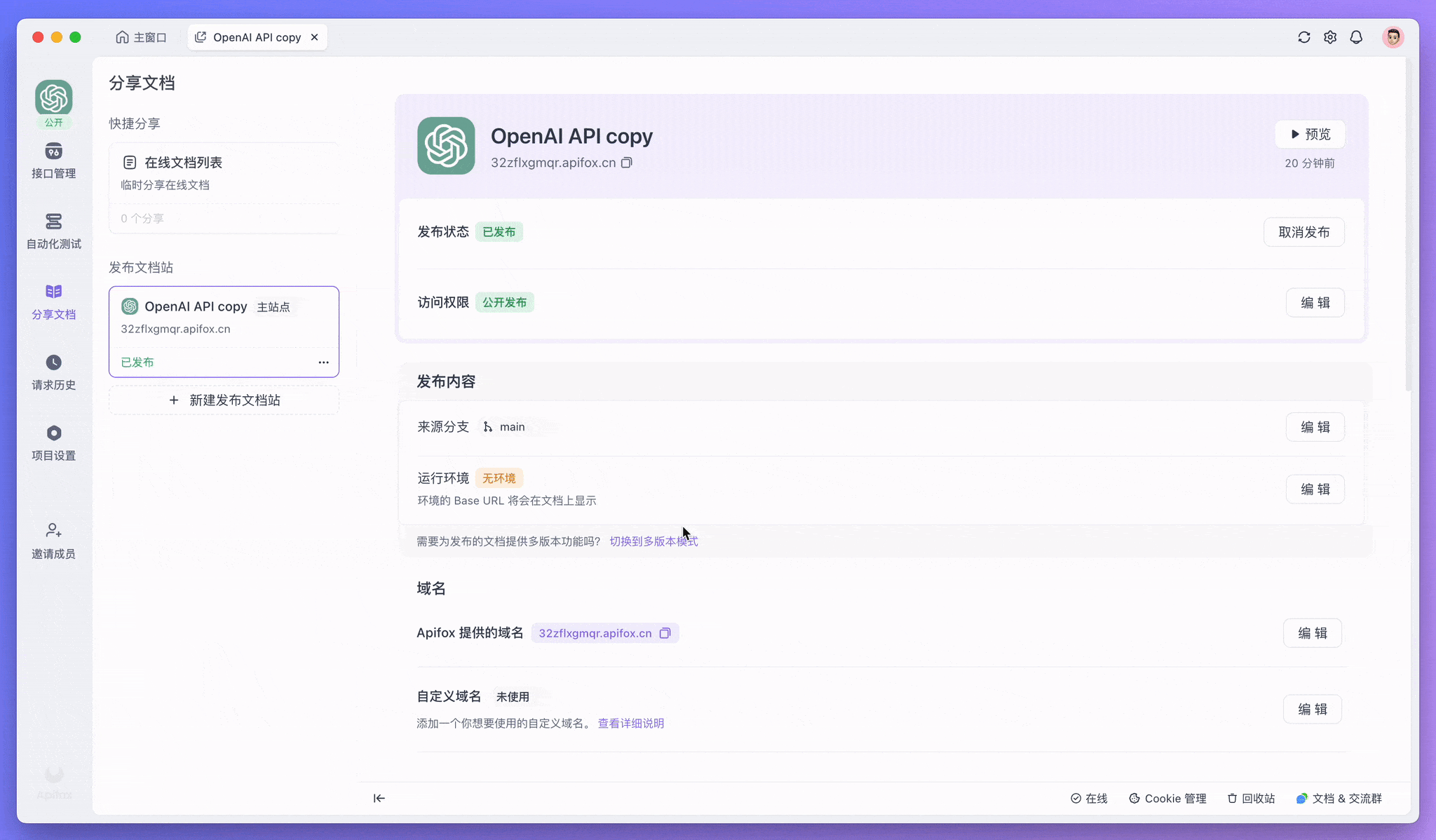This screenshot has width=1436, height=840.
Task: Select the OpenAI API copy tab
Action: pyautogui.click(x=257, y=37)
